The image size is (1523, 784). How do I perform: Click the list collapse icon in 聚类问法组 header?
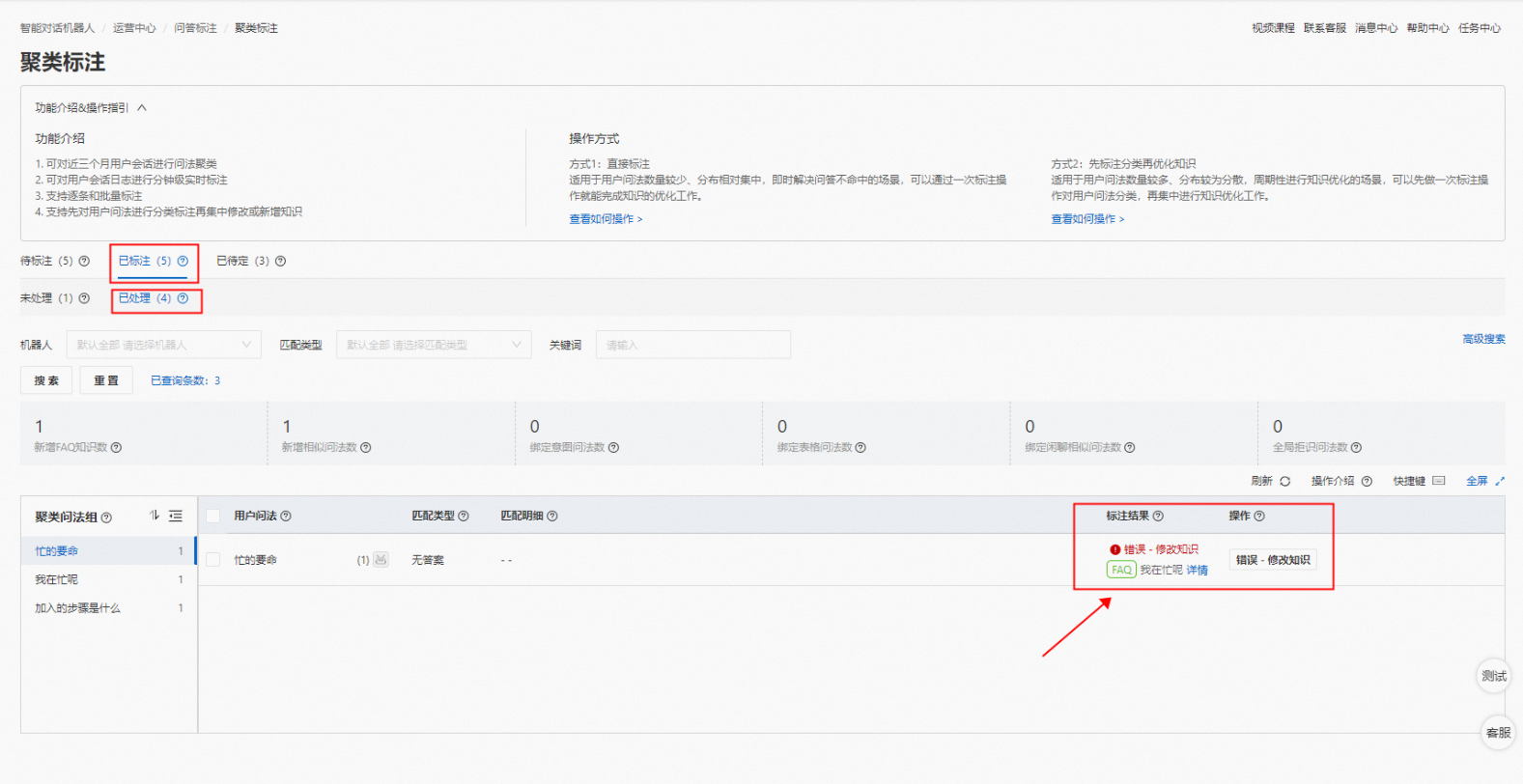click(x=176, y=516)
